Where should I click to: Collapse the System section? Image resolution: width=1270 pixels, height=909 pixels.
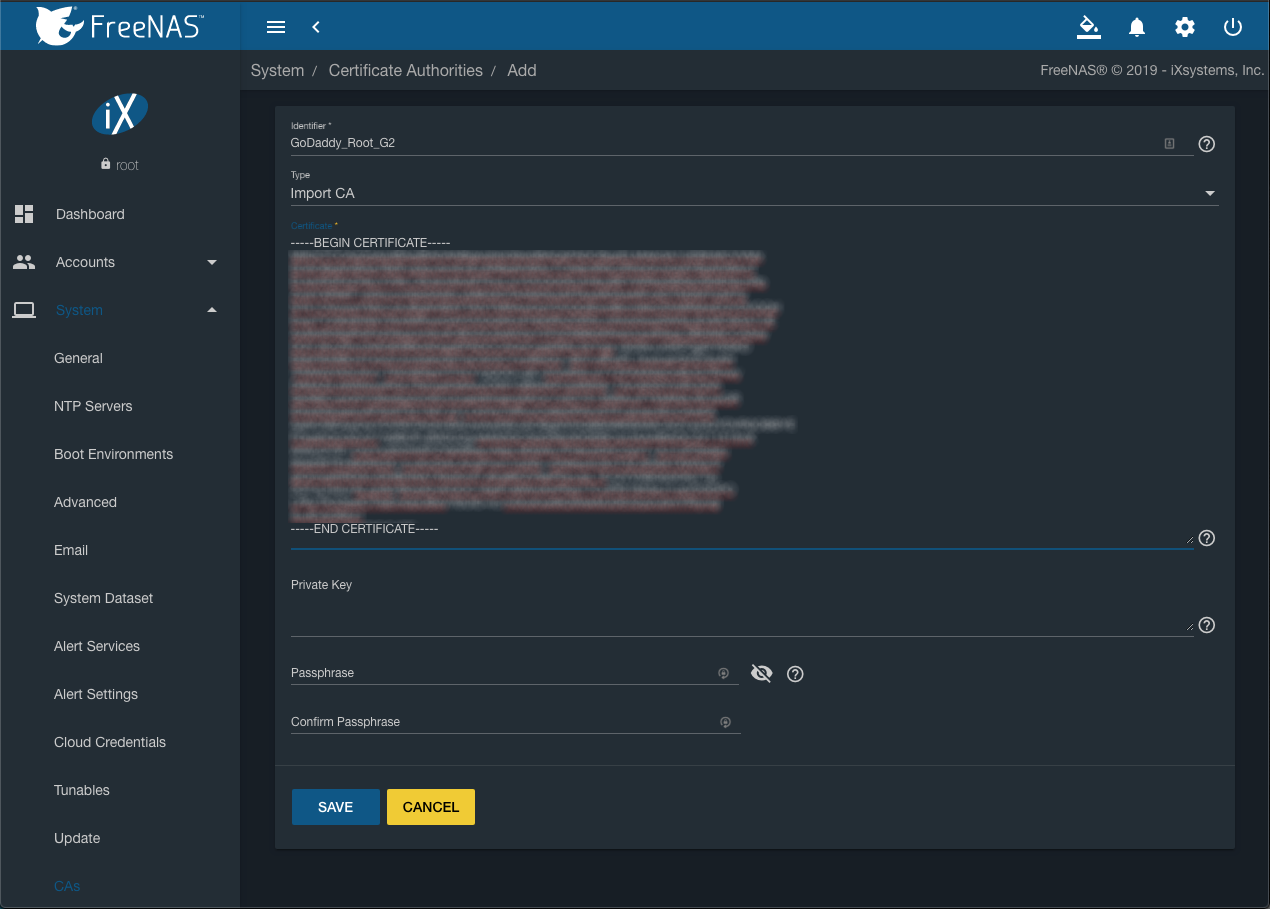tap(211, 310)
